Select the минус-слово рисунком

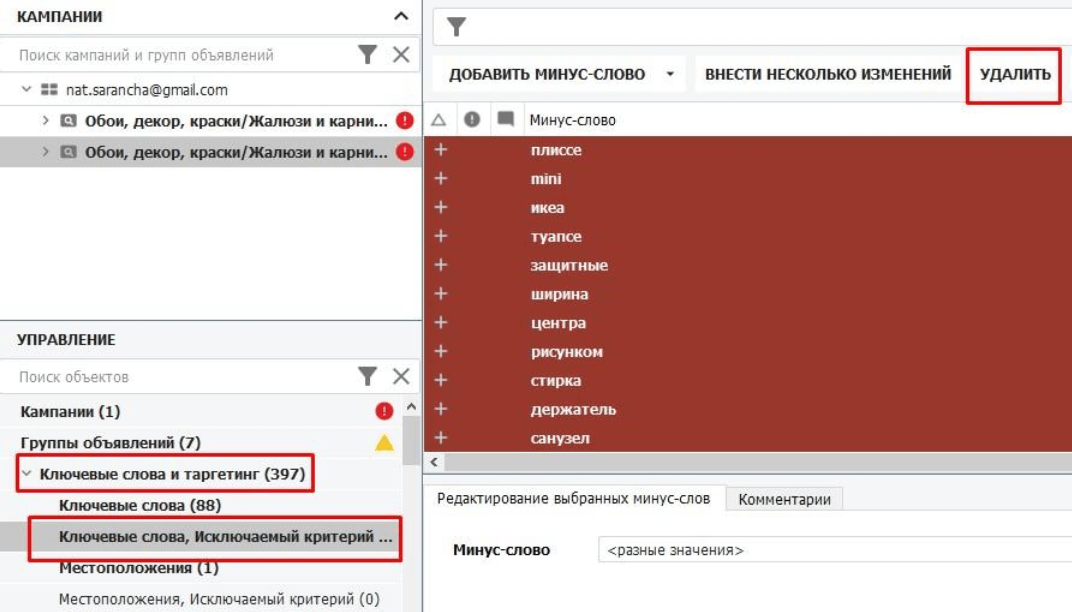pos(567,351)
